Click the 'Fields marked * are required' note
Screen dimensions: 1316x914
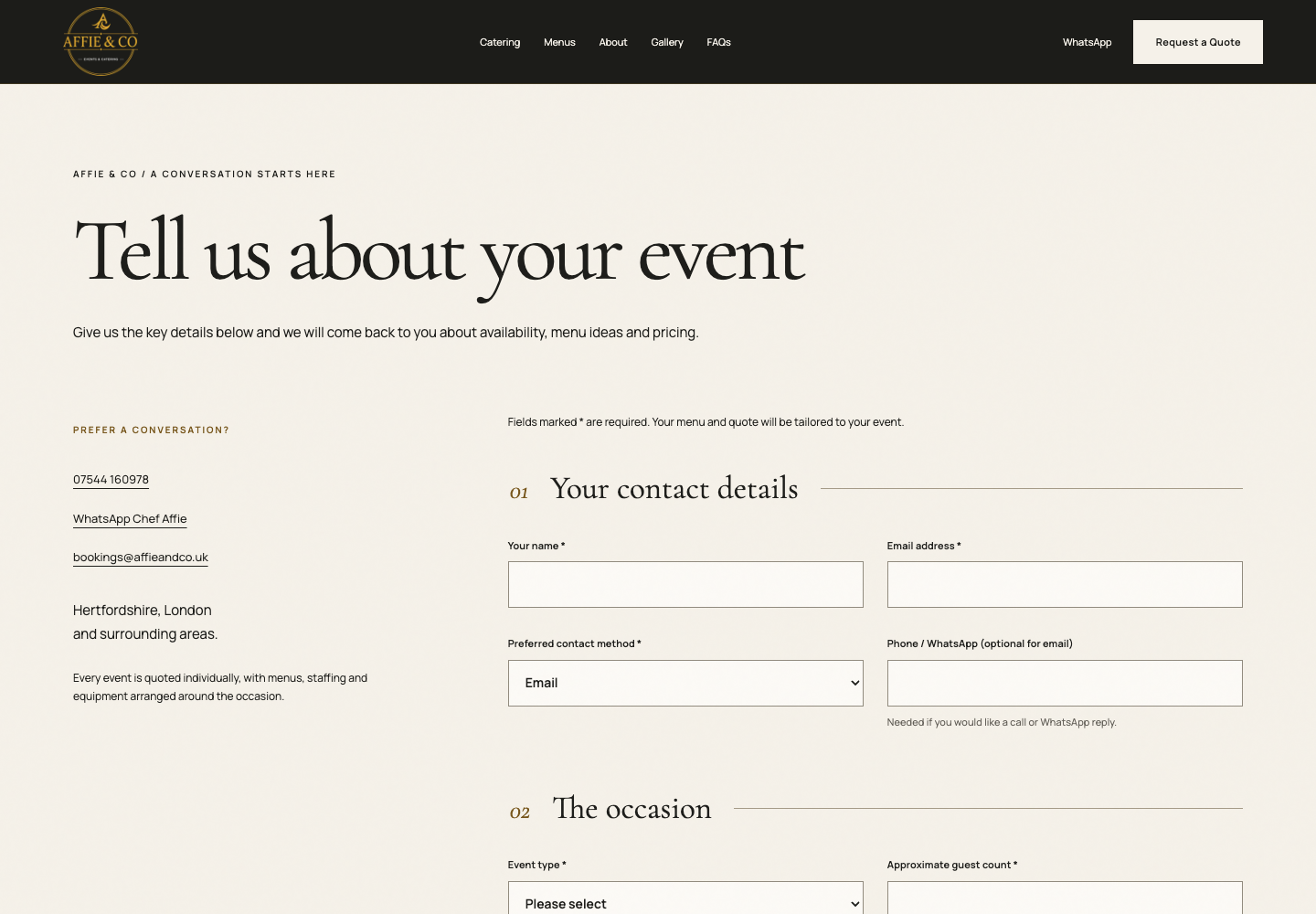tap(706, 422)
